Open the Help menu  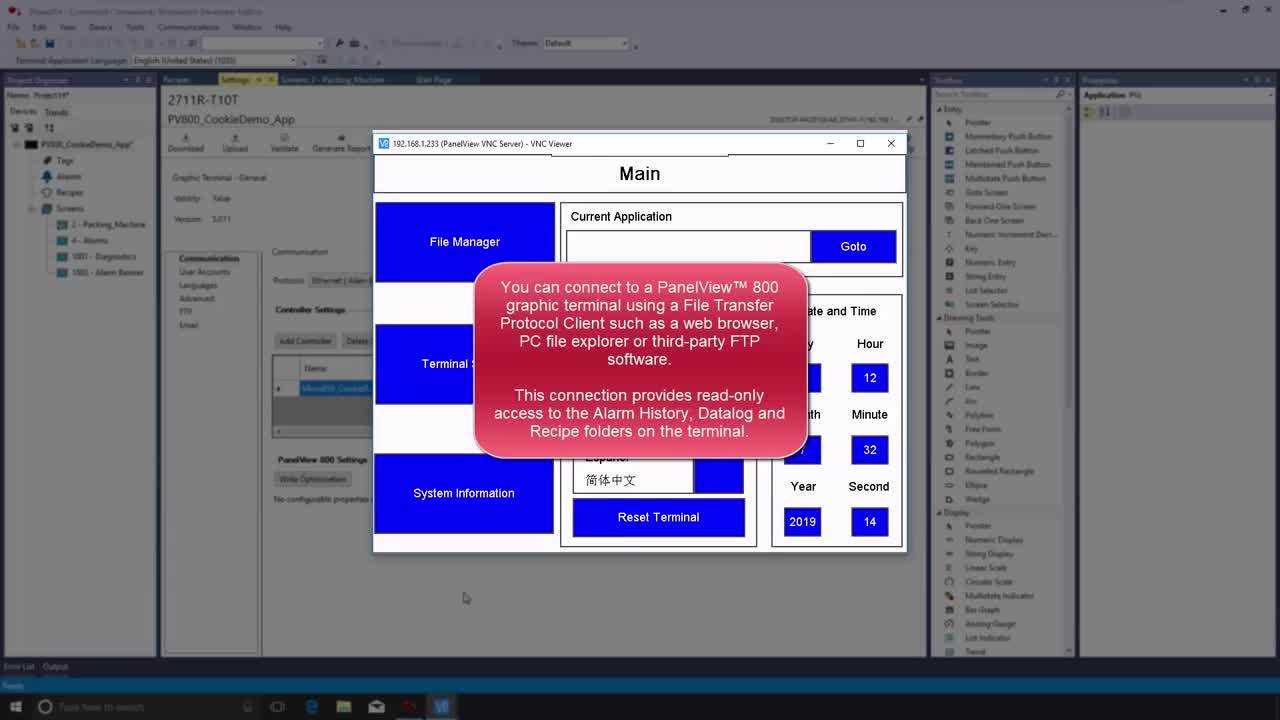(x=283, y=27)
